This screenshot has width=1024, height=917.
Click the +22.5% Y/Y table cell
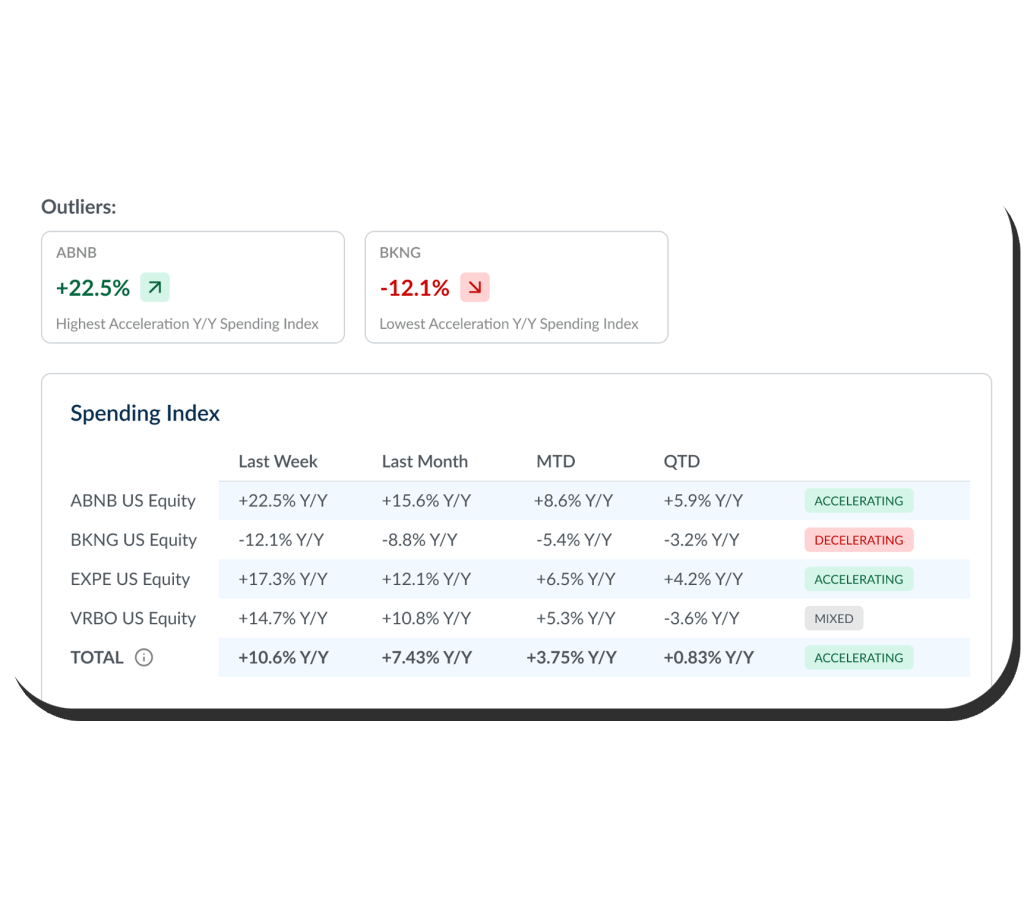pyautogui.click(x=283, y=501)
